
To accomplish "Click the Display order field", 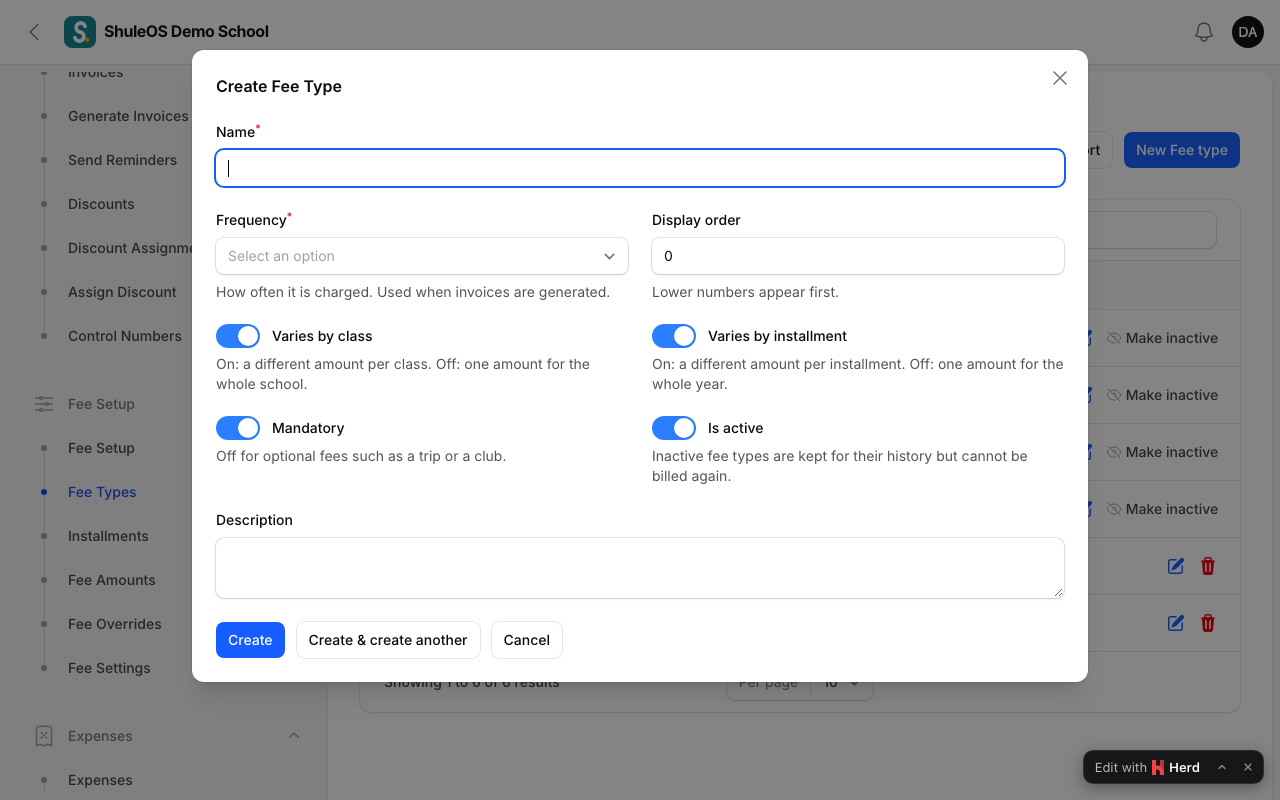I will pos(858,256).
